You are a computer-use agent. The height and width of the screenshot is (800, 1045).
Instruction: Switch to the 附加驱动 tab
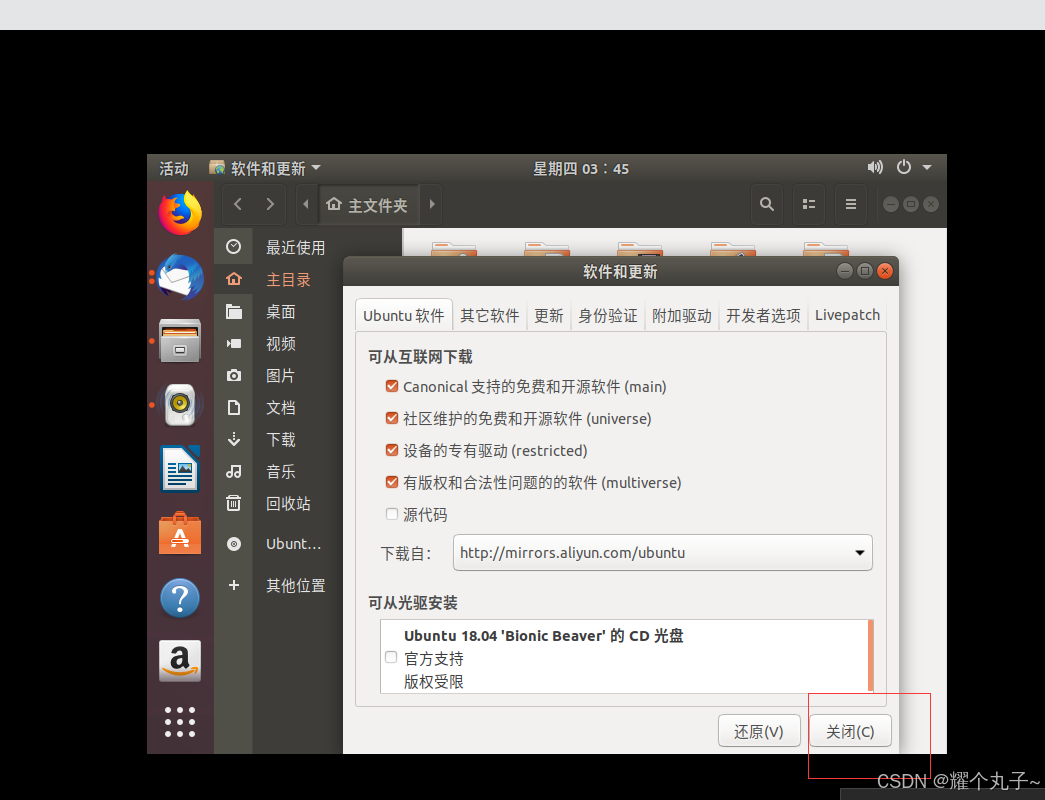pos(682,315)
